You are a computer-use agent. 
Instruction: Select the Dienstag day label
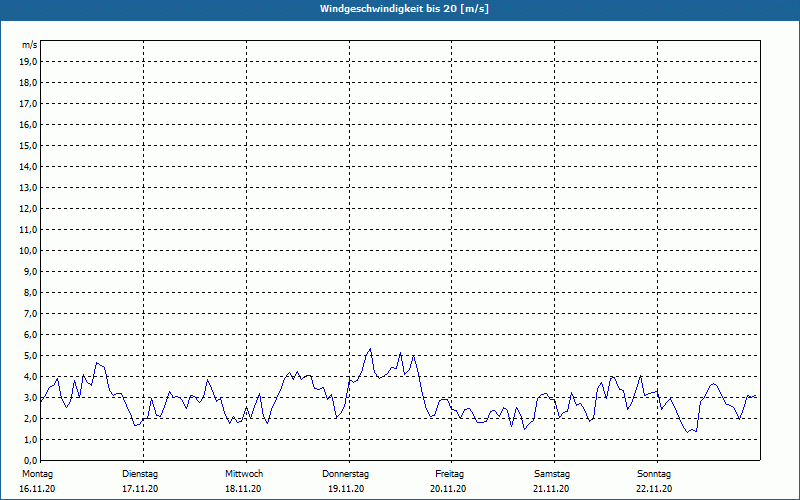click(x=140, y=473)
